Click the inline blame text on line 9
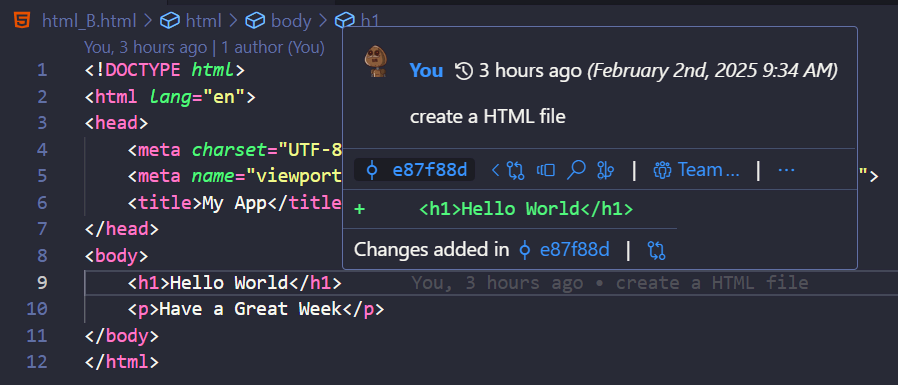This screenshot has height=385, width=898. tap(609, 282)
